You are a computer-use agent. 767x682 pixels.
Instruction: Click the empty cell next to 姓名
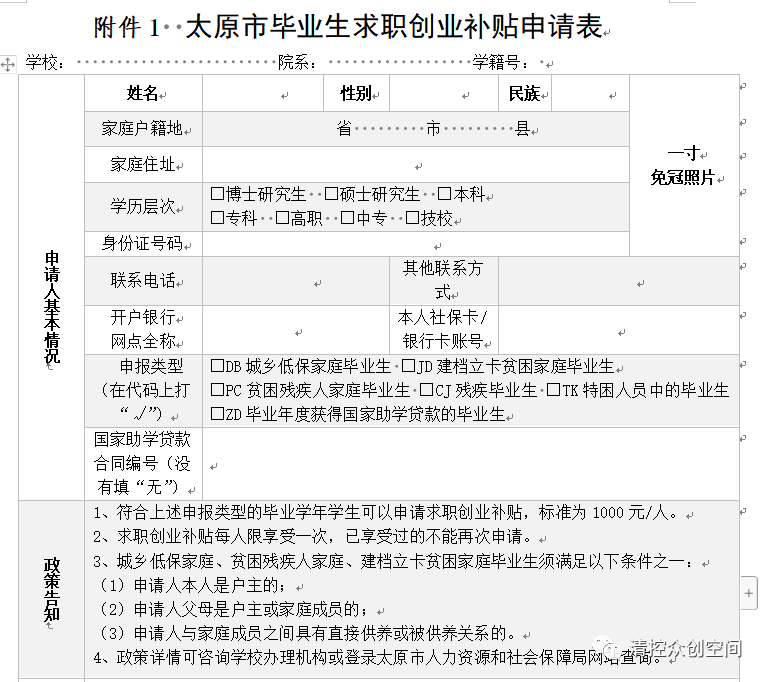263,93
